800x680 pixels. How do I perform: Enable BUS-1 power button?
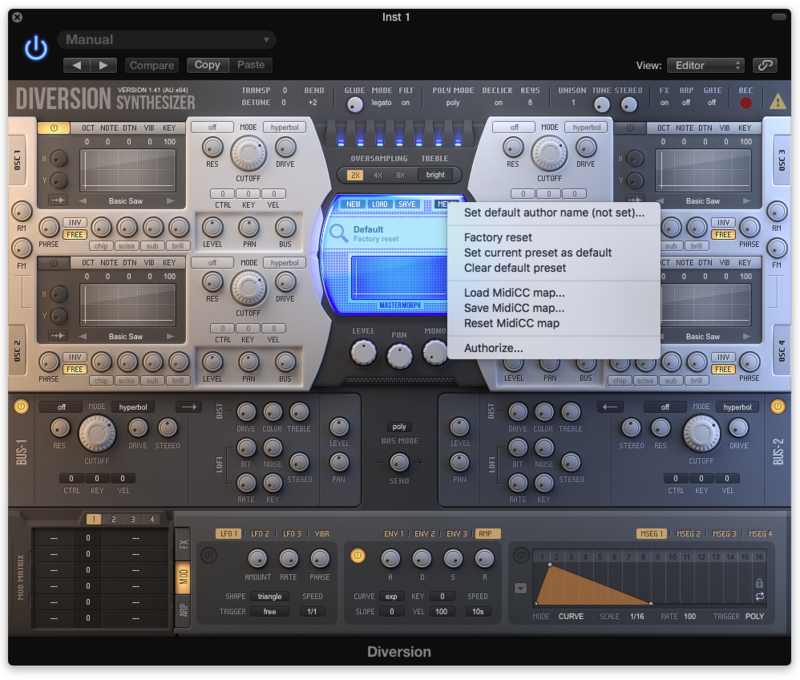tap(20, 407)
